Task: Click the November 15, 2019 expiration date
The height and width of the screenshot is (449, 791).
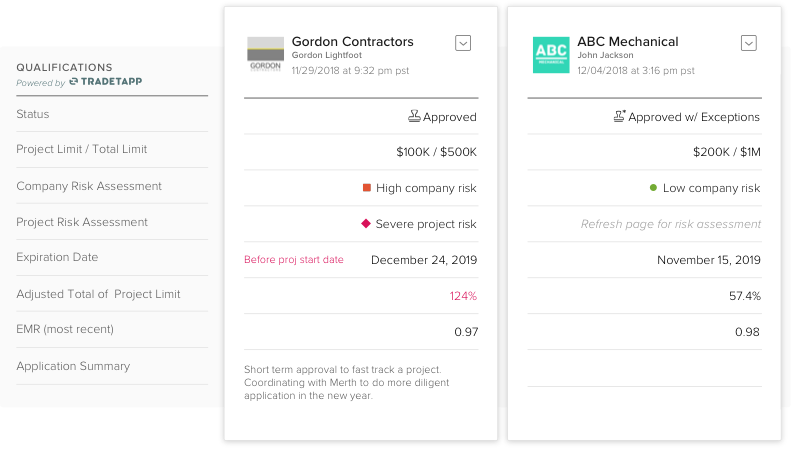Action: (708, 260)
